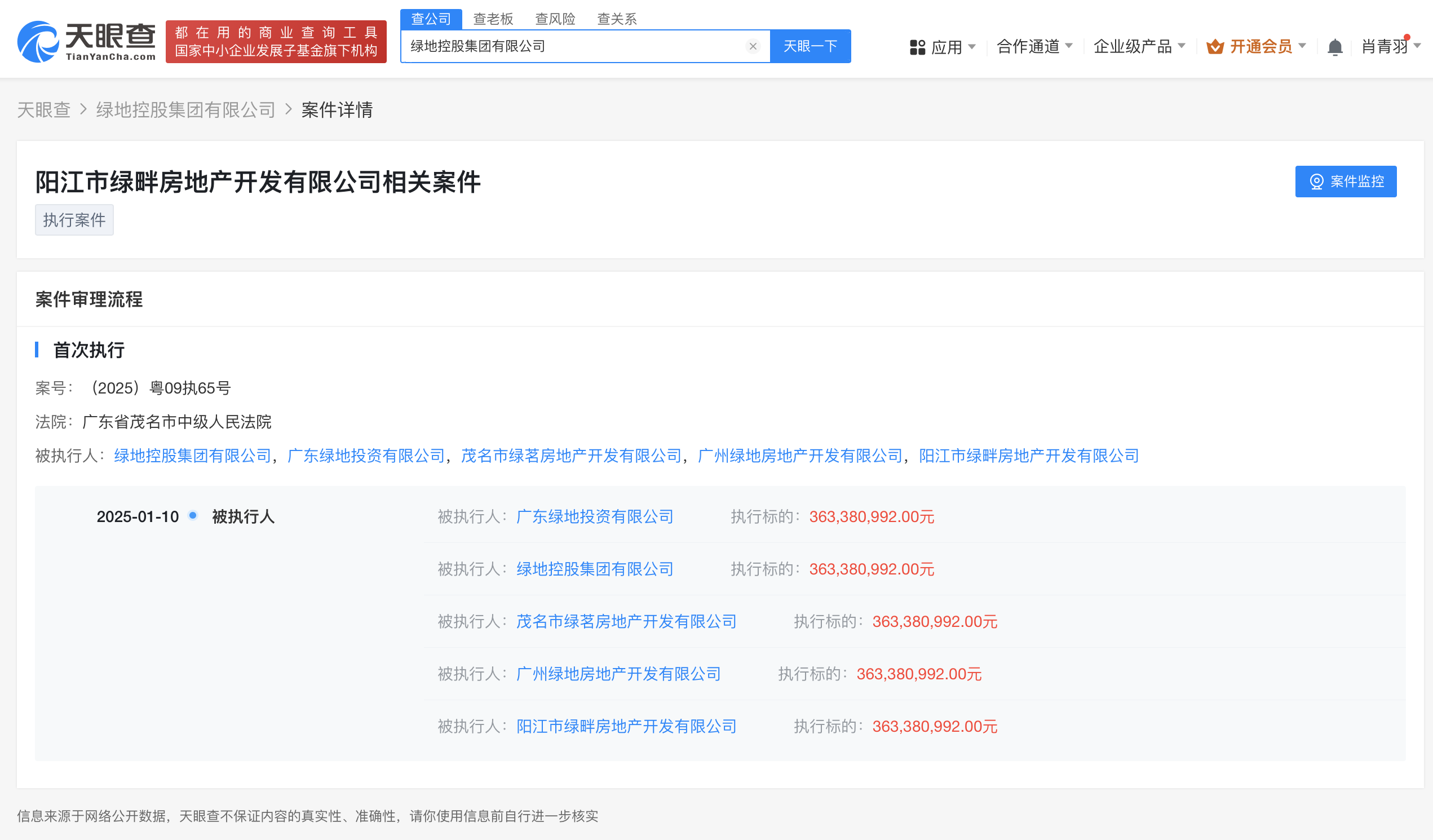The height and width of the screenshot is (840, 1433).
Task: Switch to the 查风险 tab
Action: click(x=555, y=19)
